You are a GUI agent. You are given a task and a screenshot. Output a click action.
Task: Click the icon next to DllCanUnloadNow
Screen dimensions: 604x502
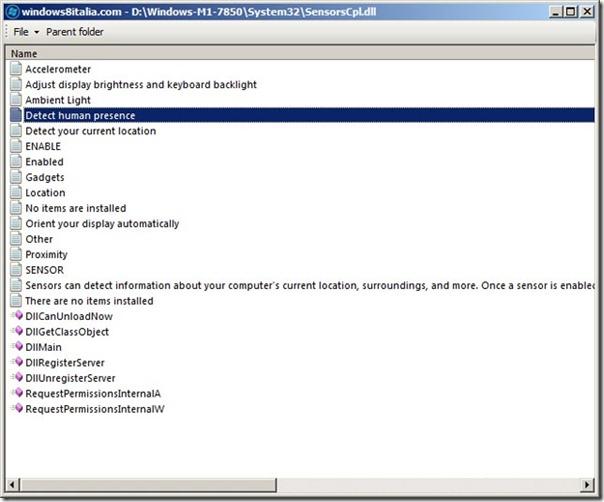click(16, 316)
